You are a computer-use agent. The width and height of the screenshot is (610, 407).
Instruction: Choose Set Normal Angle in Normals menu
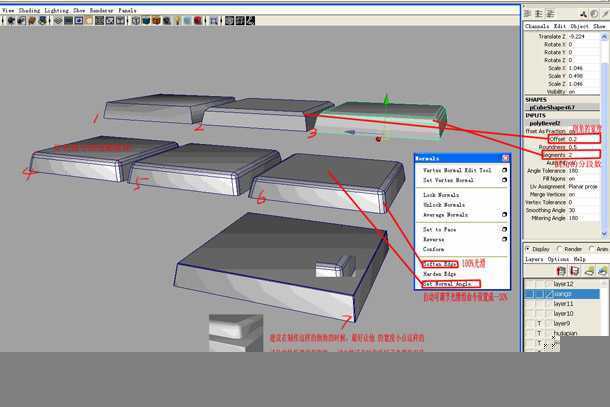click(x=448, y=284)
